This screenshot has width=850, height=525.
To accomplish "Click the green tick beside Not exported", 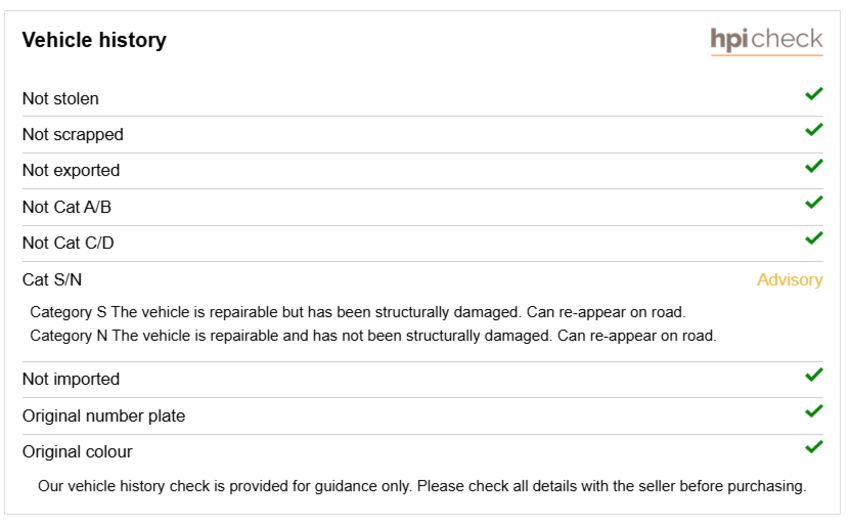I will click(x=814, y=166).
